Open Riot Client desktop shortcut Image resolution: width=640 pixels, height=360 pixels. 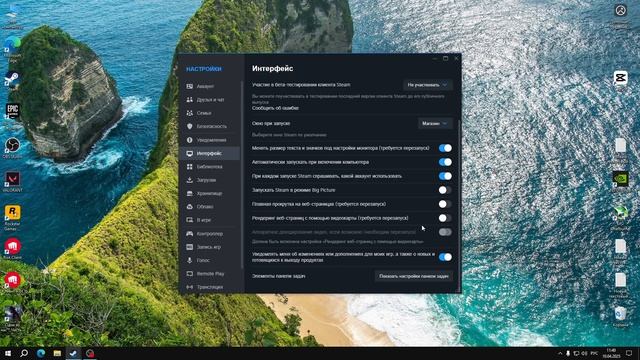[13, 249]
